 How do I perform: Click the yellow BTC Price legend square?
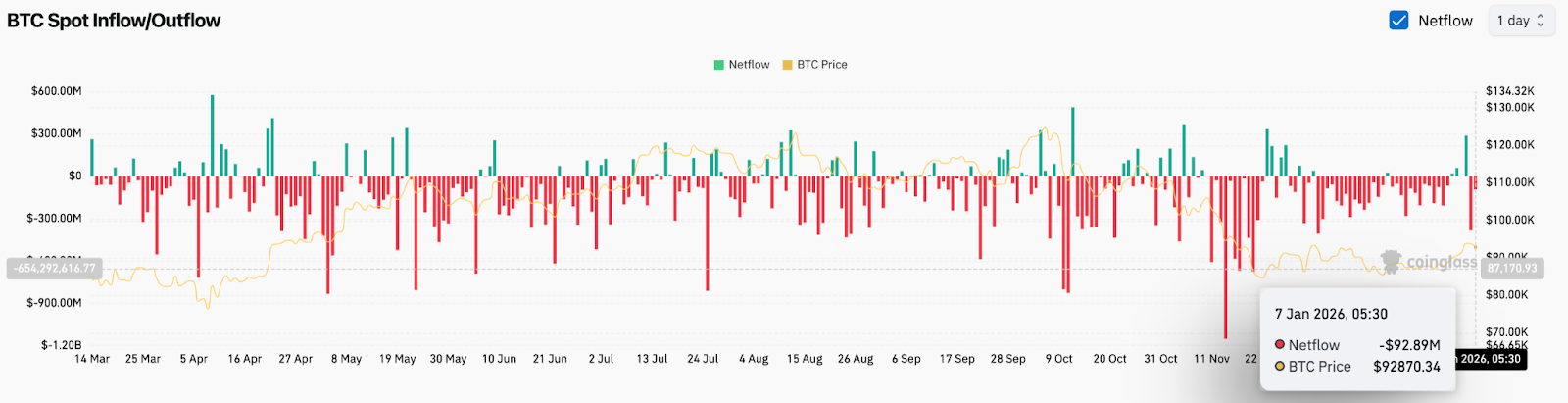pos(788,65)
